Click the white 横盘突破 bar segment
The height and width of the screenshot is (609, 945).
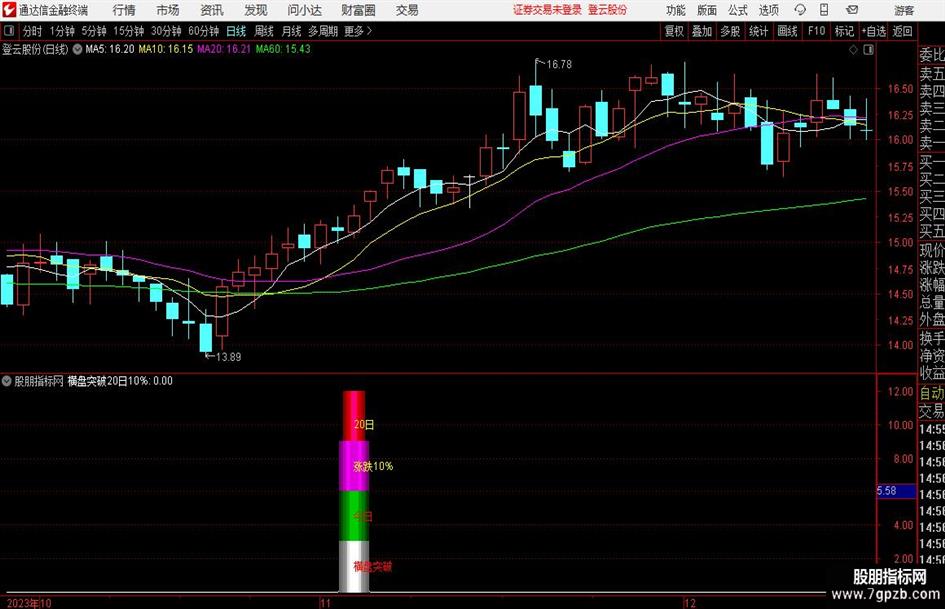(x=354, y=566)
